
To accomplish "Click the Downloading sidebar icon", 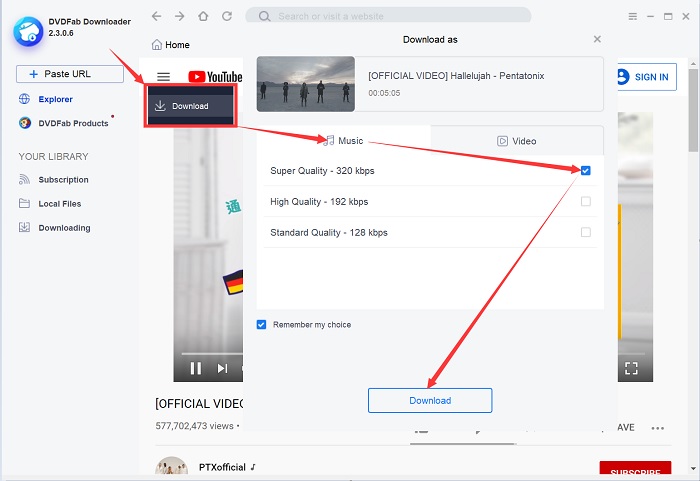I will (24, 227).
